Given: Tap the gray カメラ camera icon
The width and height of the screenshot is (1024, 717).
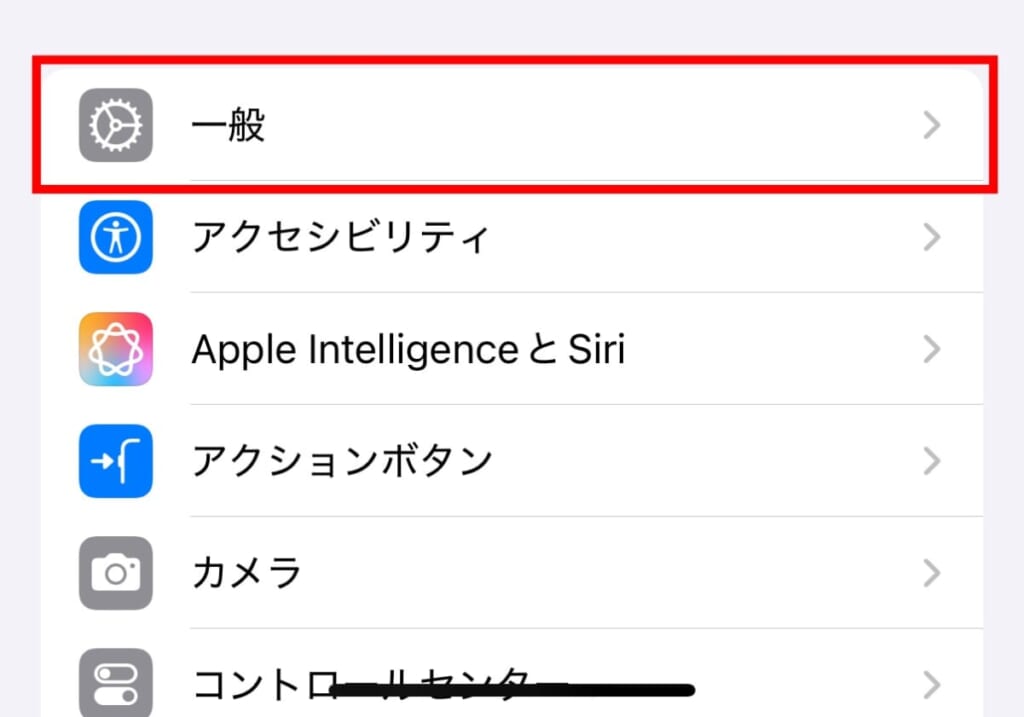Looking at the screenshot, I should pyautogui.click(x=115, y=573).
